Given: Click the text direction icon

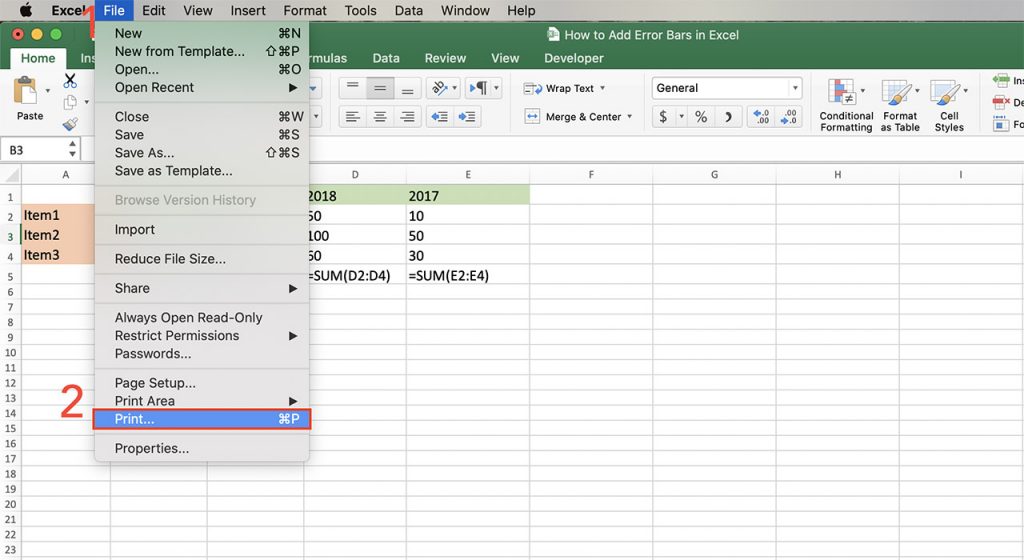Looking at the screenshot, I should click(479, 87).
